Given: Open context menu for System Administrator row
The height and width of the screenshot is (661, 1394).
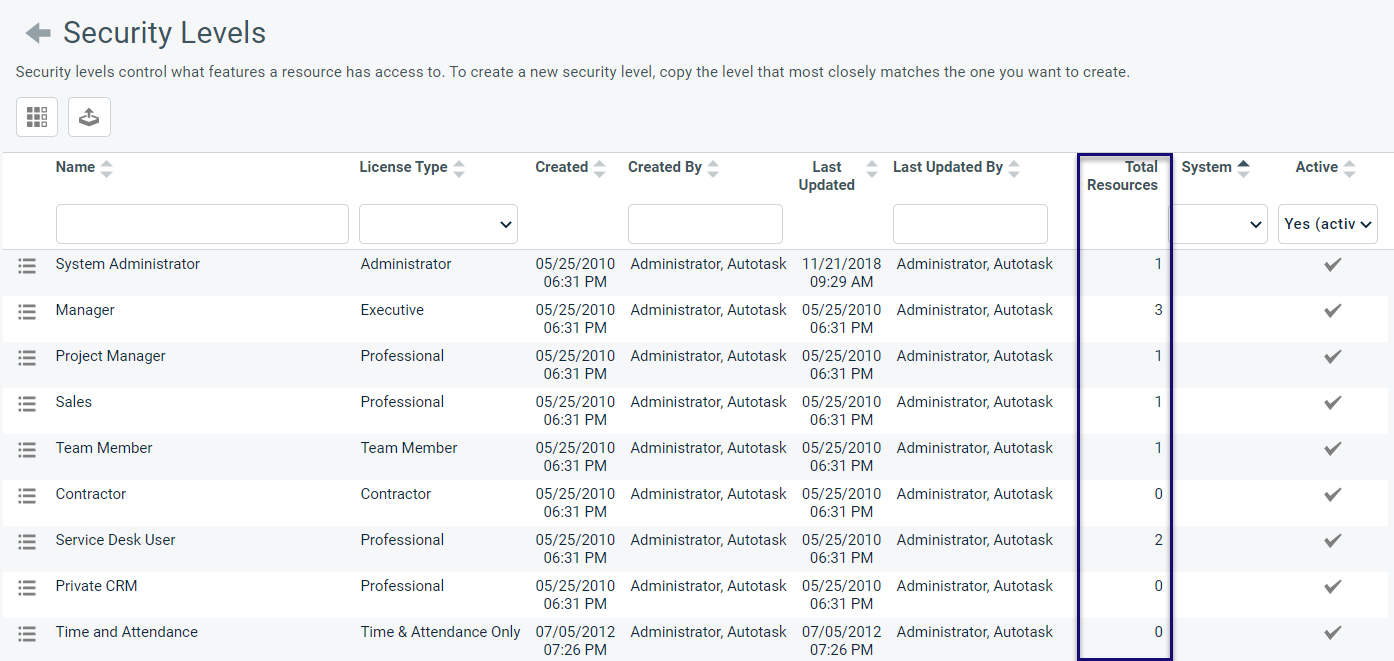Looking at the screenshot, I should (x=27, y=266).
